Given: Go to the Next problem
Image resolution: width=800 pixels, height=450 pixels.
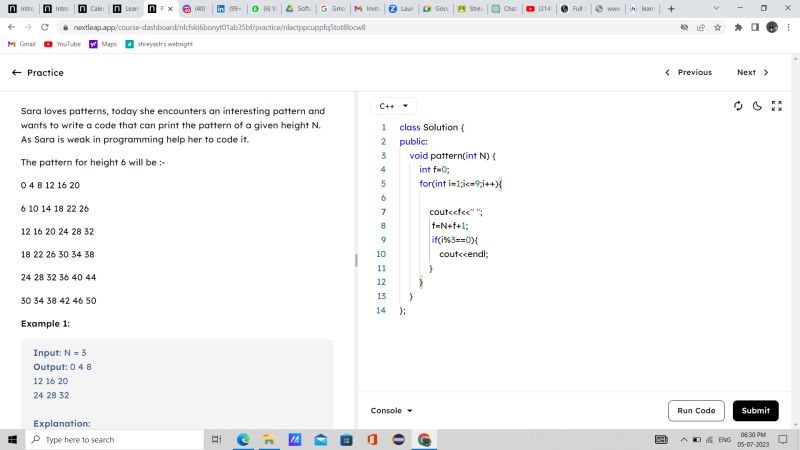Looking at the screenshot, I should tap(752, 73).
